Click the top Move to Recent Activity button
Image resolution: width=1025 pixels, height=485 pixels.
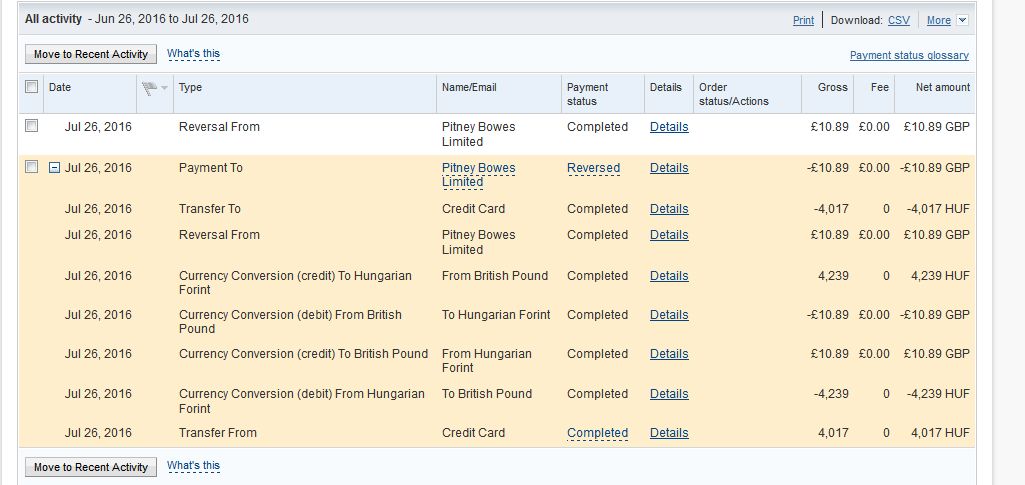click(x=90, y=54)
